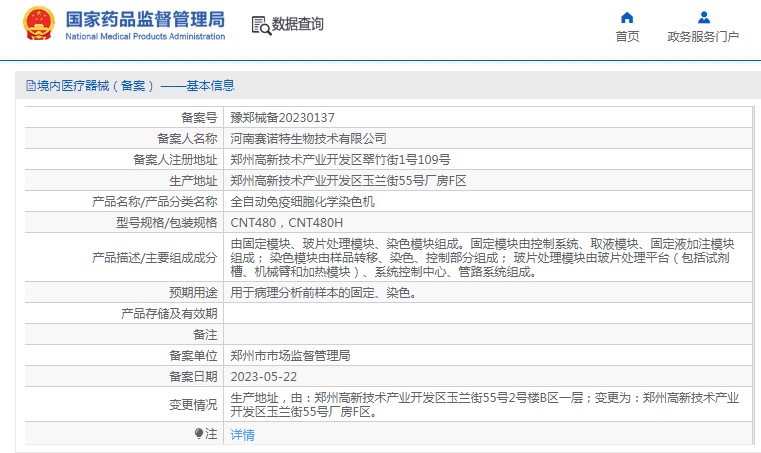Click National Medical Products Administration subtitle
The width and height of the screenshot is (761, 453).
(145, 36)
